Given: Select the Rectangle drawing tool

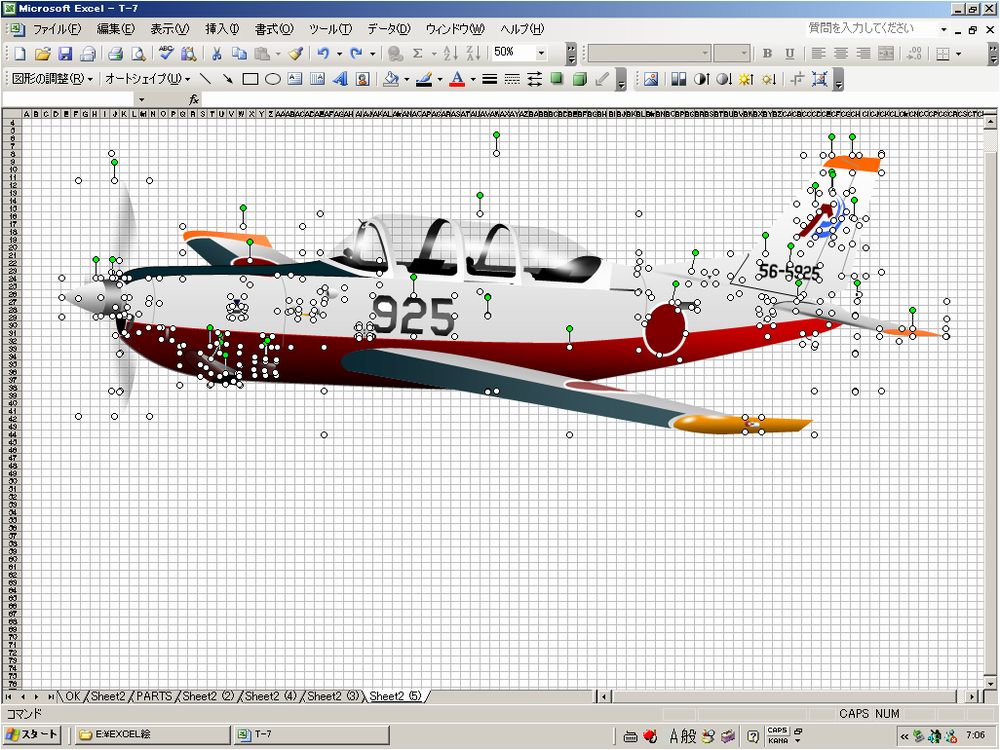Looking at the screenshot, I should pyautogui.click(x=250, y=78).
